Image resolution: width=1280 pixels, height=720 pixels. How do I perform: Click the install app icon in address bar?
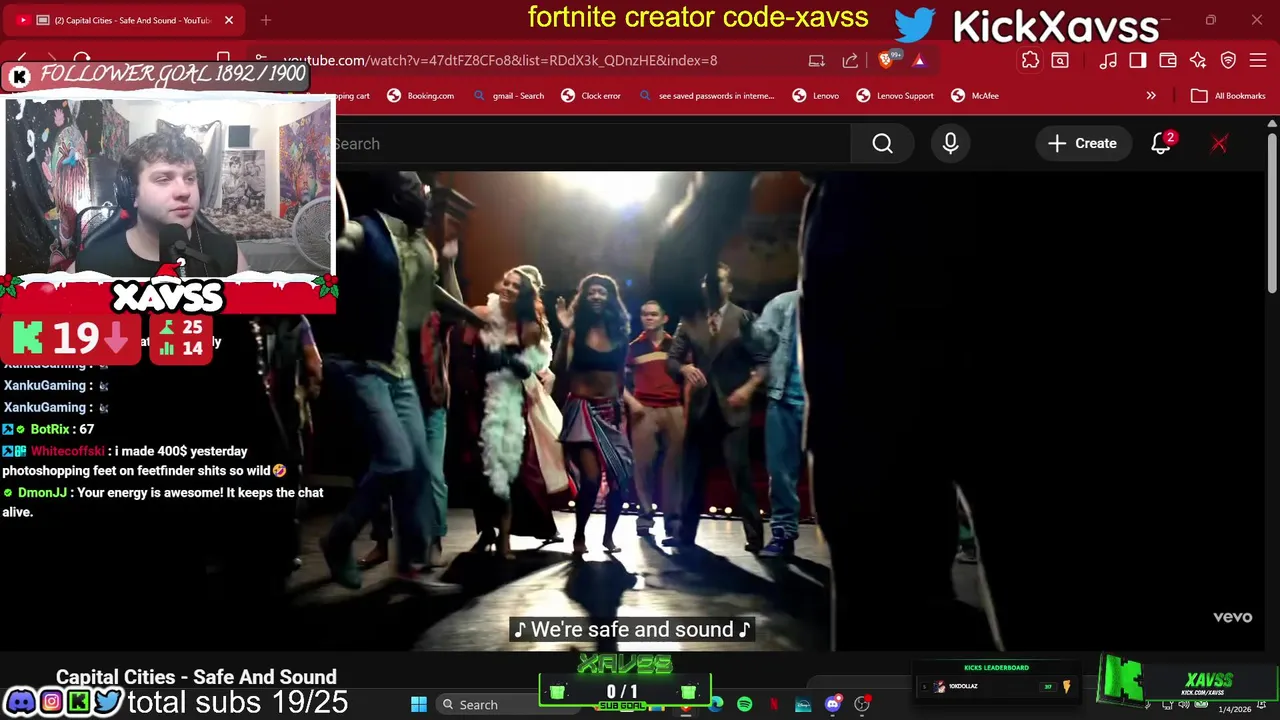pyautogui.click(x=817, y=60)
